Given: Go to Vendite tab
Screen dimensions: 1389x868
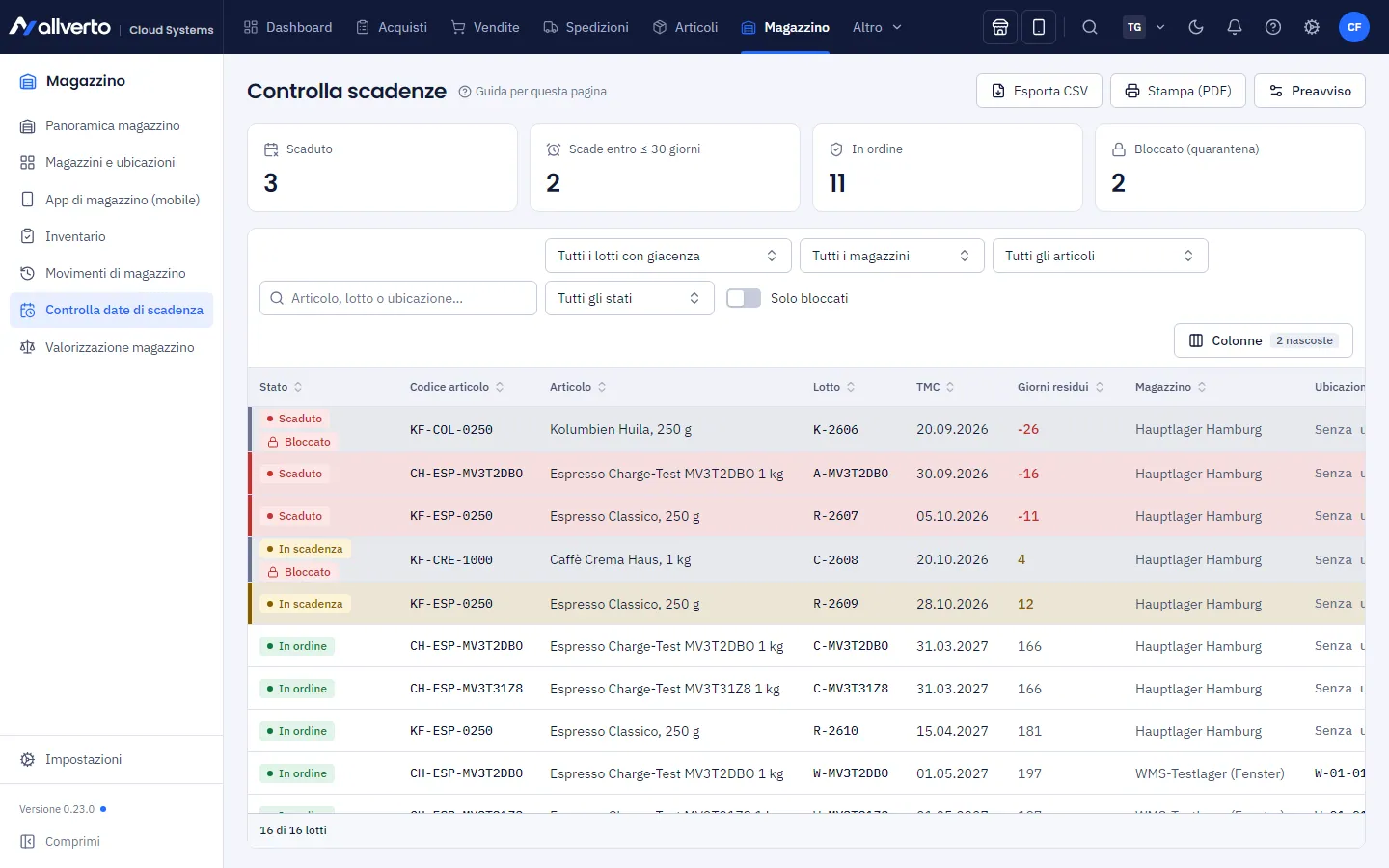Looking at the screenshot, I should point(485,27).
